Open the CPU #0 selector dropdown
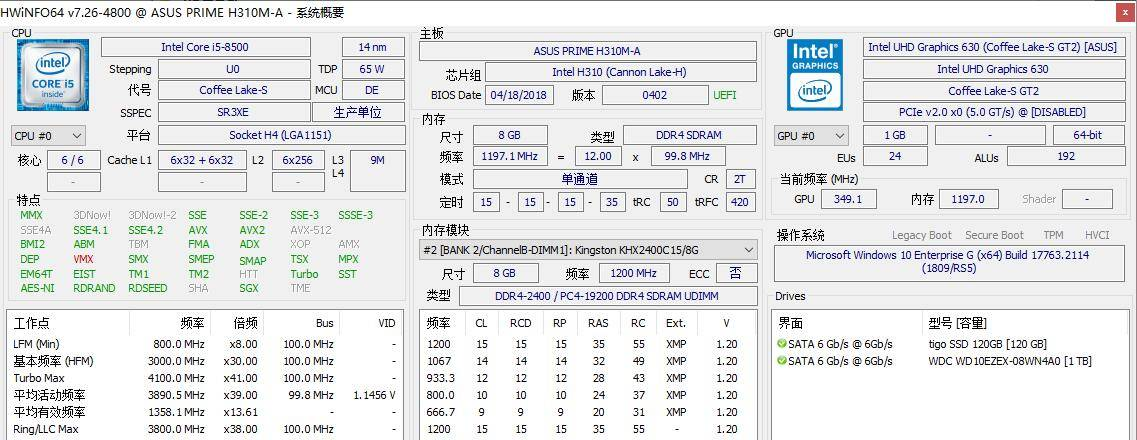 pyautogui.click(x=48, y=136)
